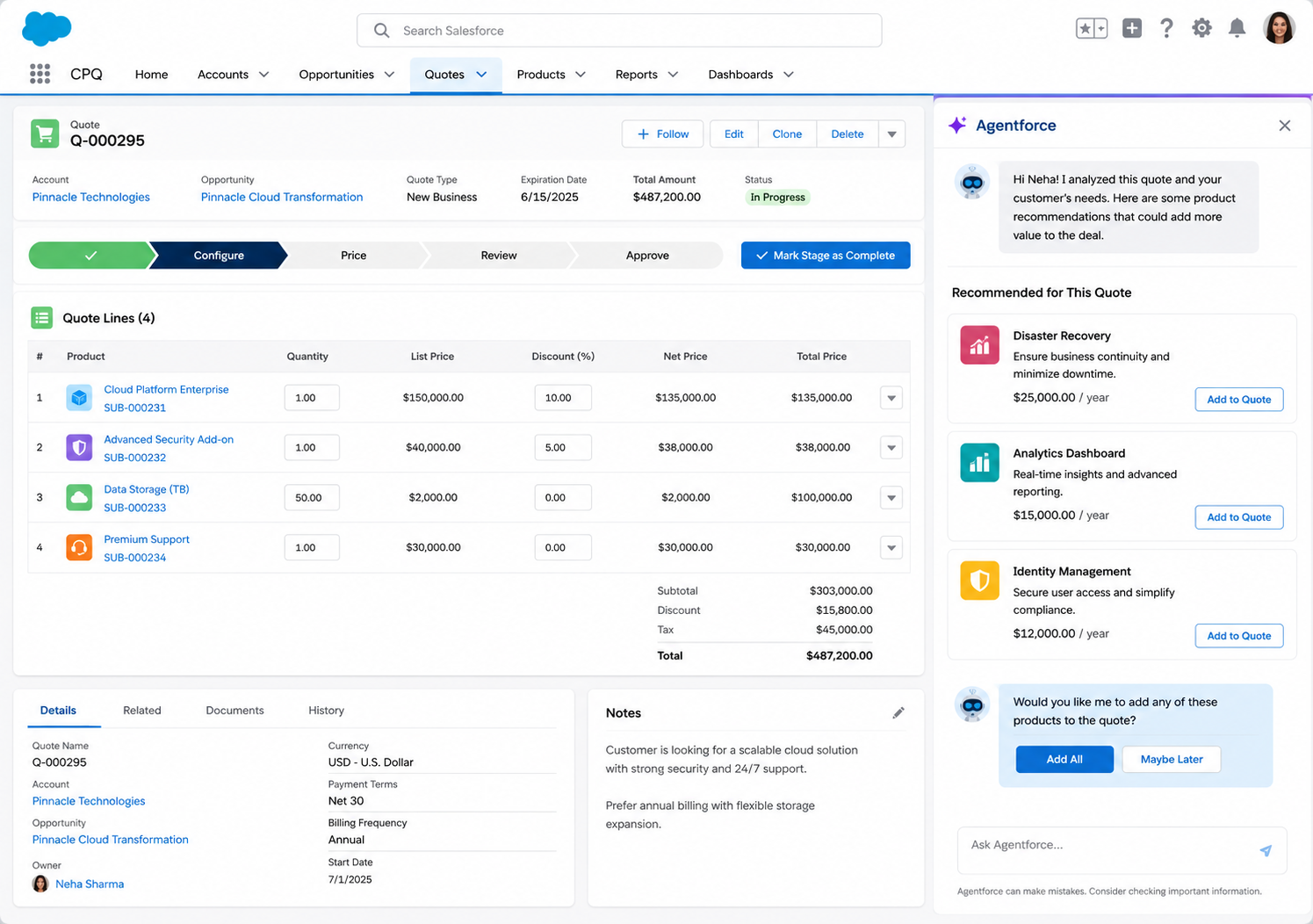Click the Agentforce bot avatar beside greeting
The width and height of the screenshot is (1313, 924).
[x=972, y=183]
